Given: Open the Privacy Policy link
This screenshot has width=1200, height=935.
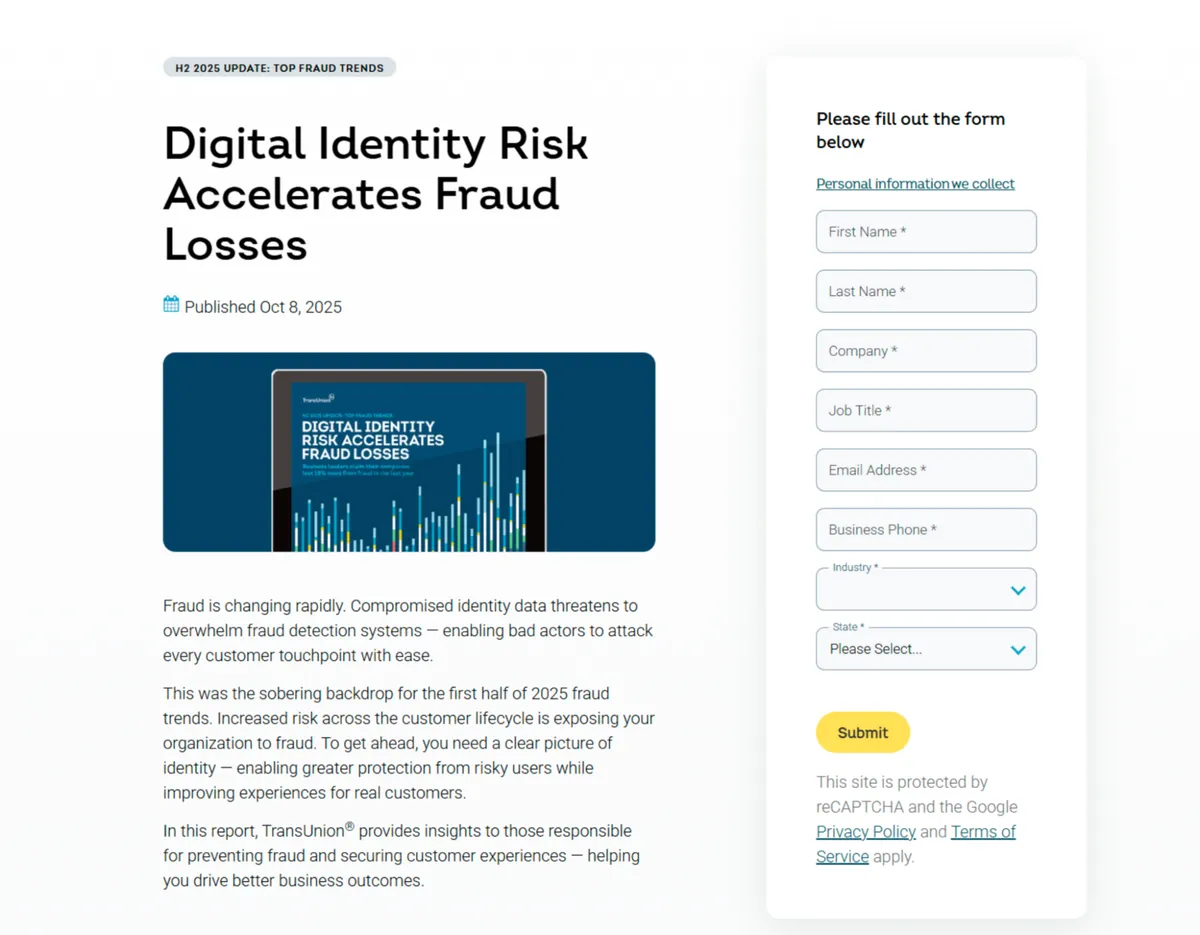Looking at the screenshot, I should 866,831.
